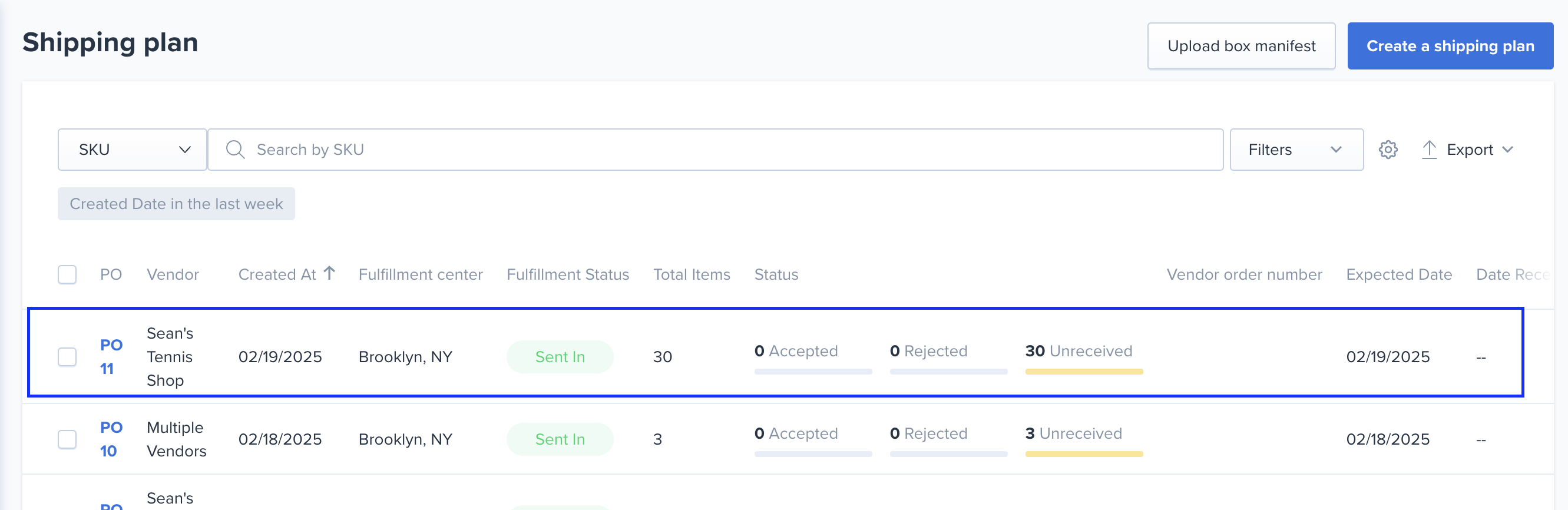Focus the Search by SKU field
This screenshot has width=1568, height=510.
(x=715, y=150)
